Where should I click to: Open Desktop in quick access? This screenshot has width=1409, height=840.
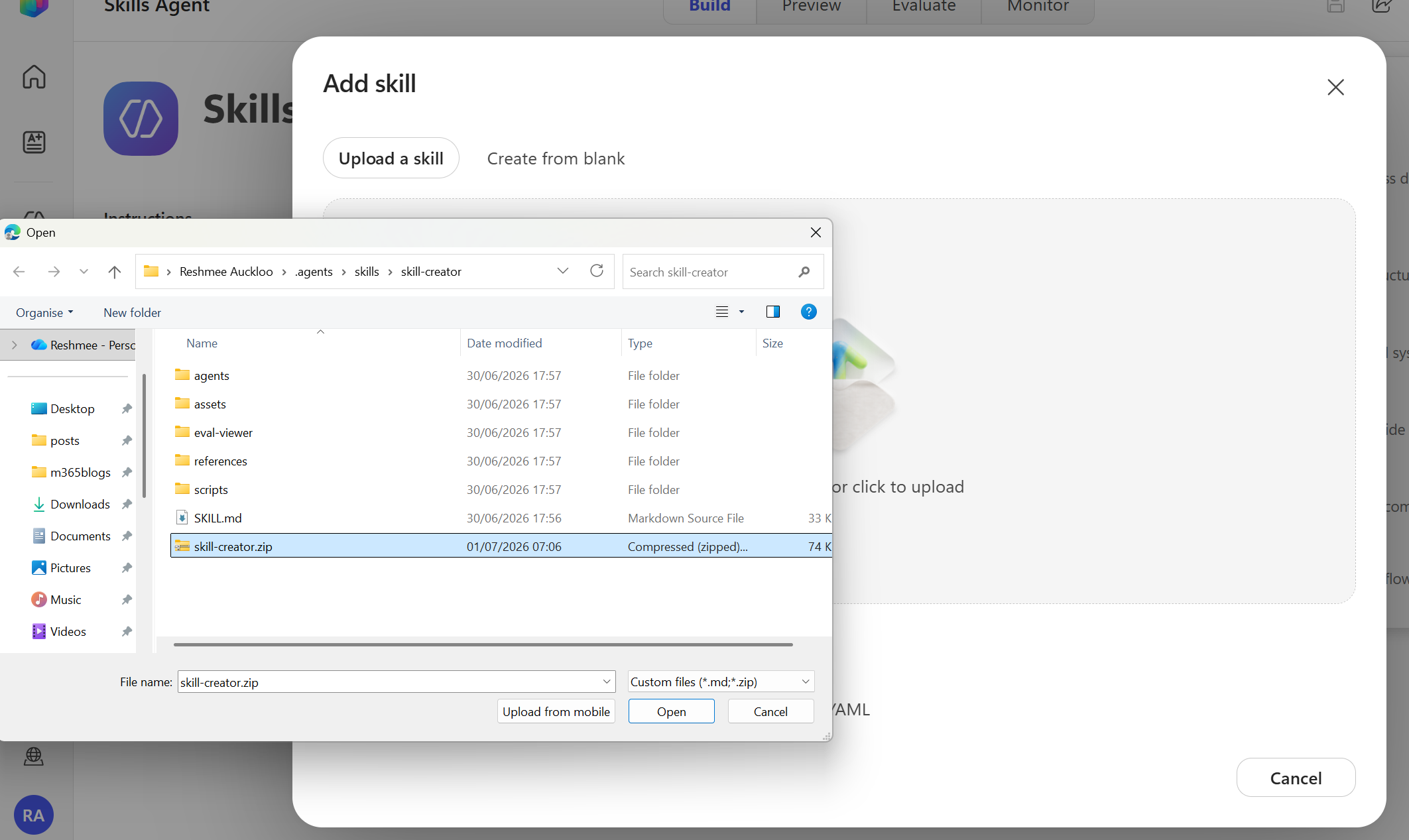coord(72,408)
